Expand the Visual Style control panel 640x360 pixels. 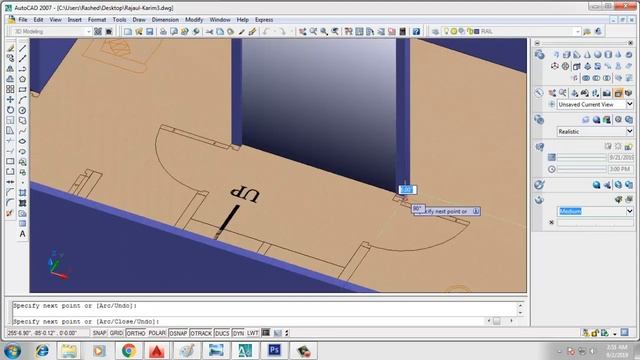539,120
